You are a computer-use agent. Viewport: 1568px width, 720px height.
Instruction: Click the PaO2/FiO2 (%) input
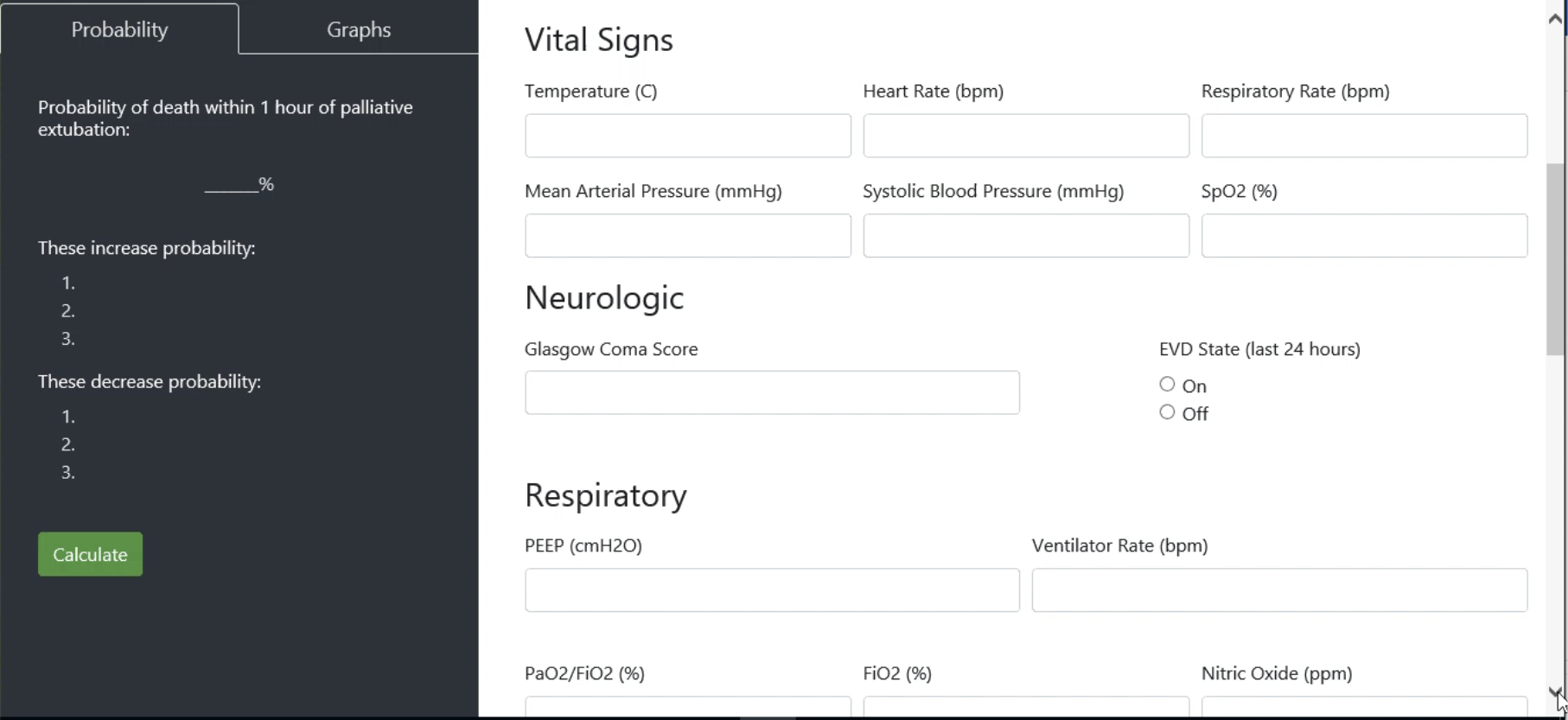click(x=687, y=707)
